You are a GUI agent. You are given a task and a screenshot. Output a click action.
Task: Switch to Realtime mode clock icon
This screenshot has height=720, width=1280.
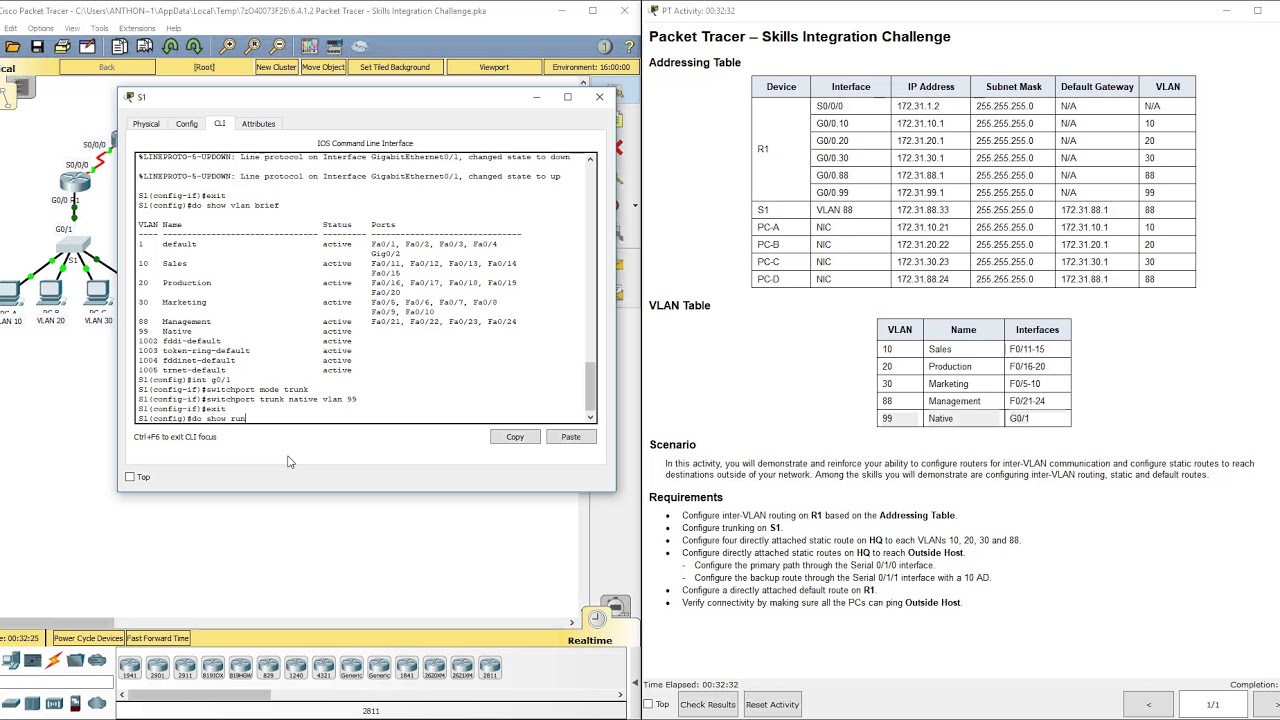598,618
